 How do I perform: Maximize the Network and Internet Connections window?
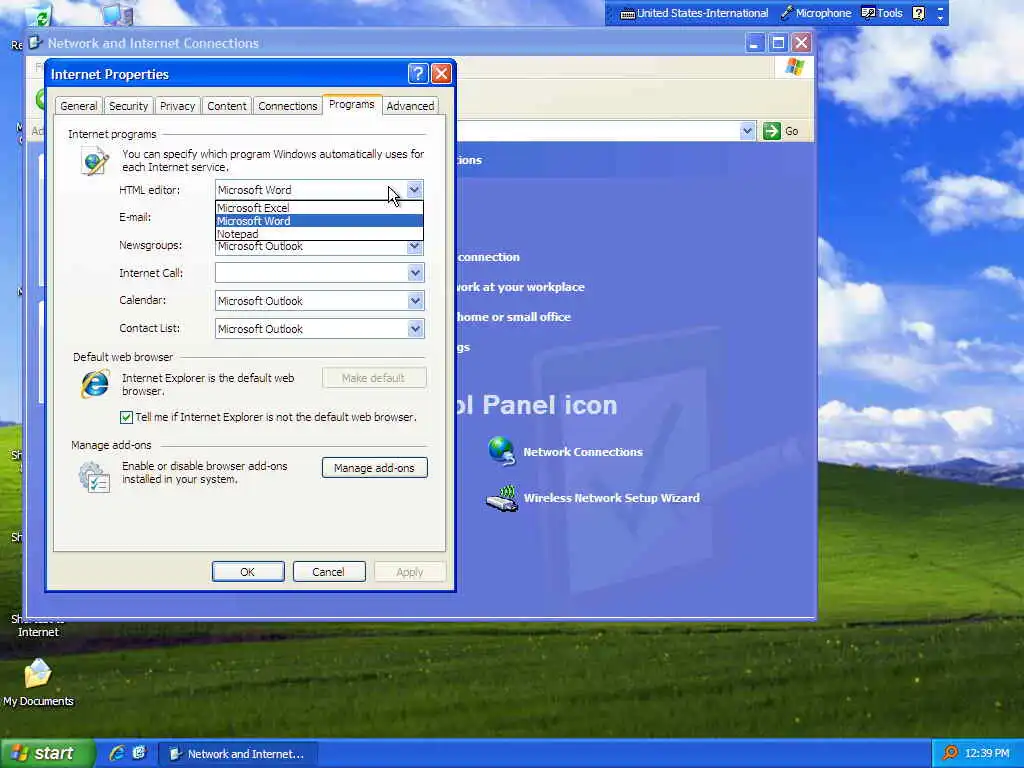pos(778,43)
